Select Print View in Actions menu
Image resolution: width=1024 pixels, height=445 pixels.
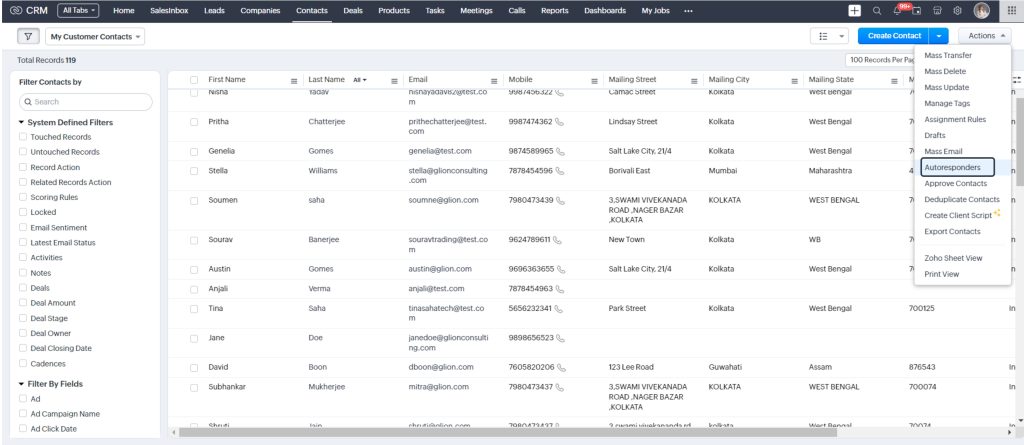point(941,274)
